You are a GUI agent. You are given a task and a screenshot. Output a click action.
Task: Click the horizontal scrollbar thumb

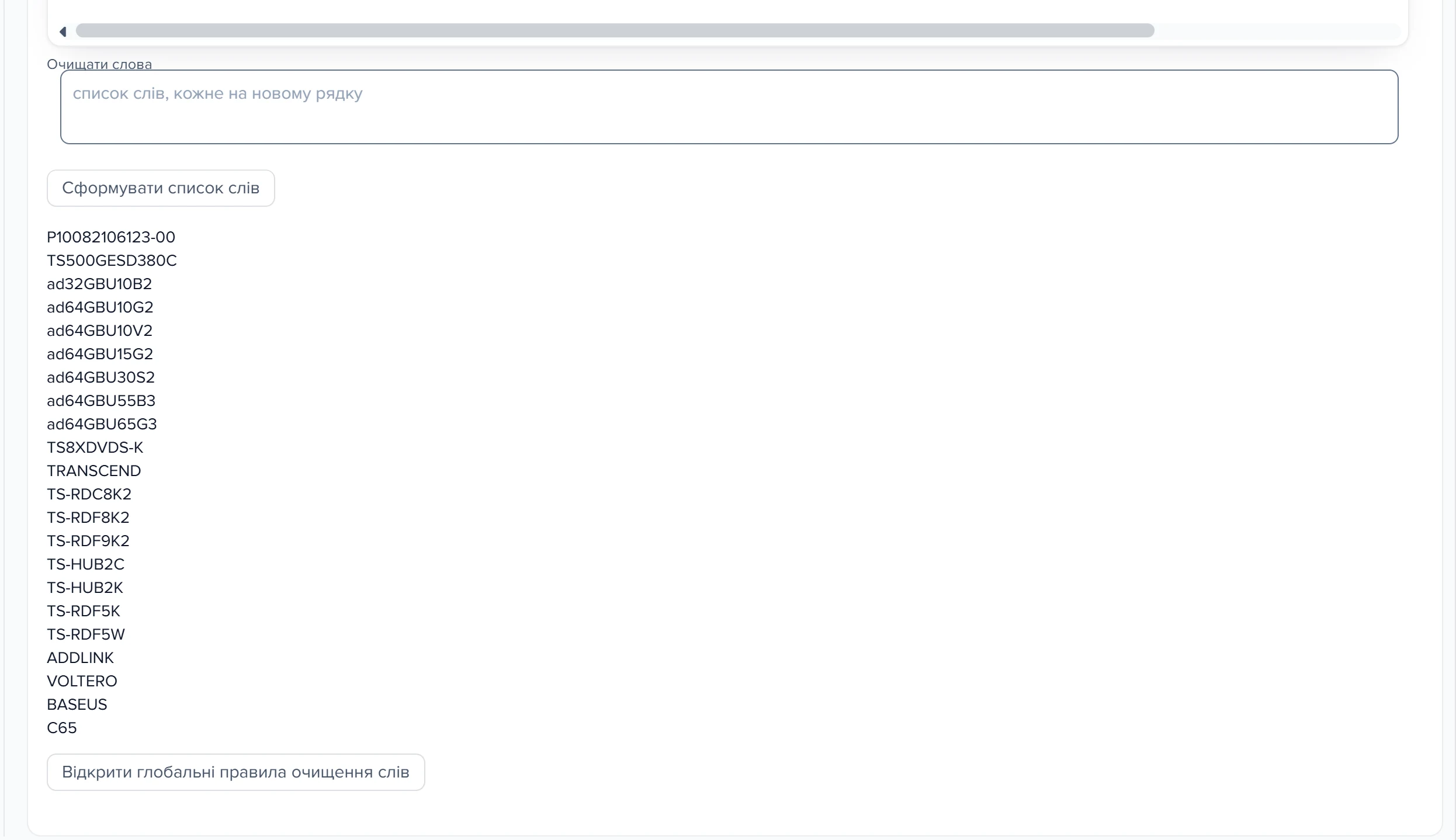615,31
